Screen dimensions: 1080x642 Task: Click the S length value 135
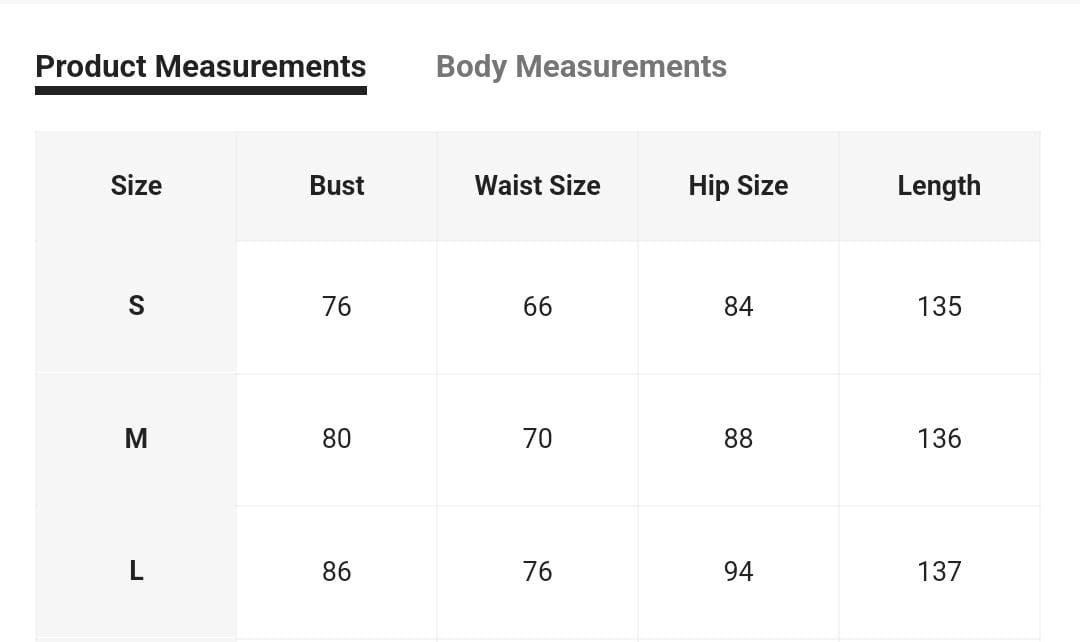[939, 306]
